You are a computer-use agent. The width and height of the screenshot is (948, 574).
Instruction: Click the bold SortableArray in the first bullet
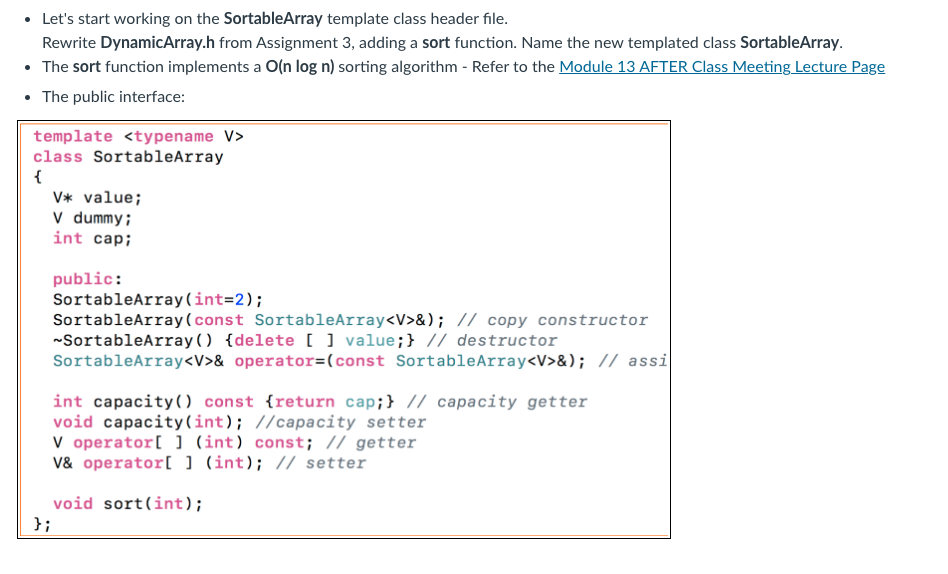click(273, 19)
